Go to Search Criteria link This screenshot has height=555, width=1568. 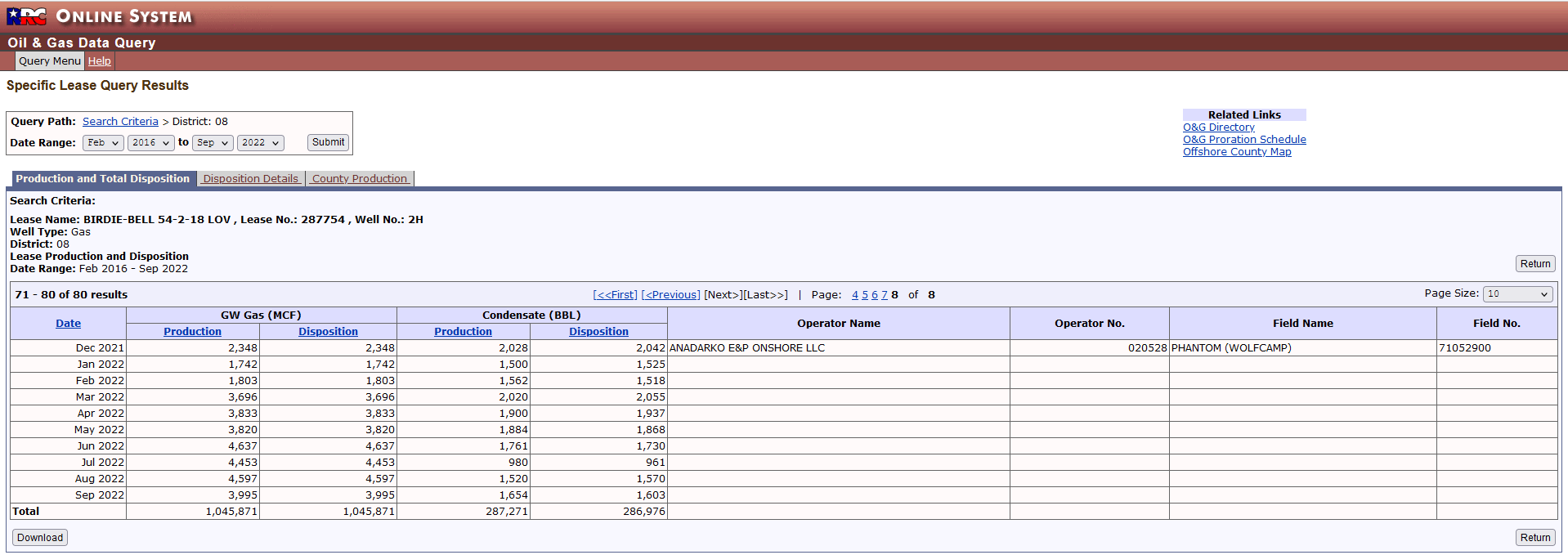tap(120, 122)
